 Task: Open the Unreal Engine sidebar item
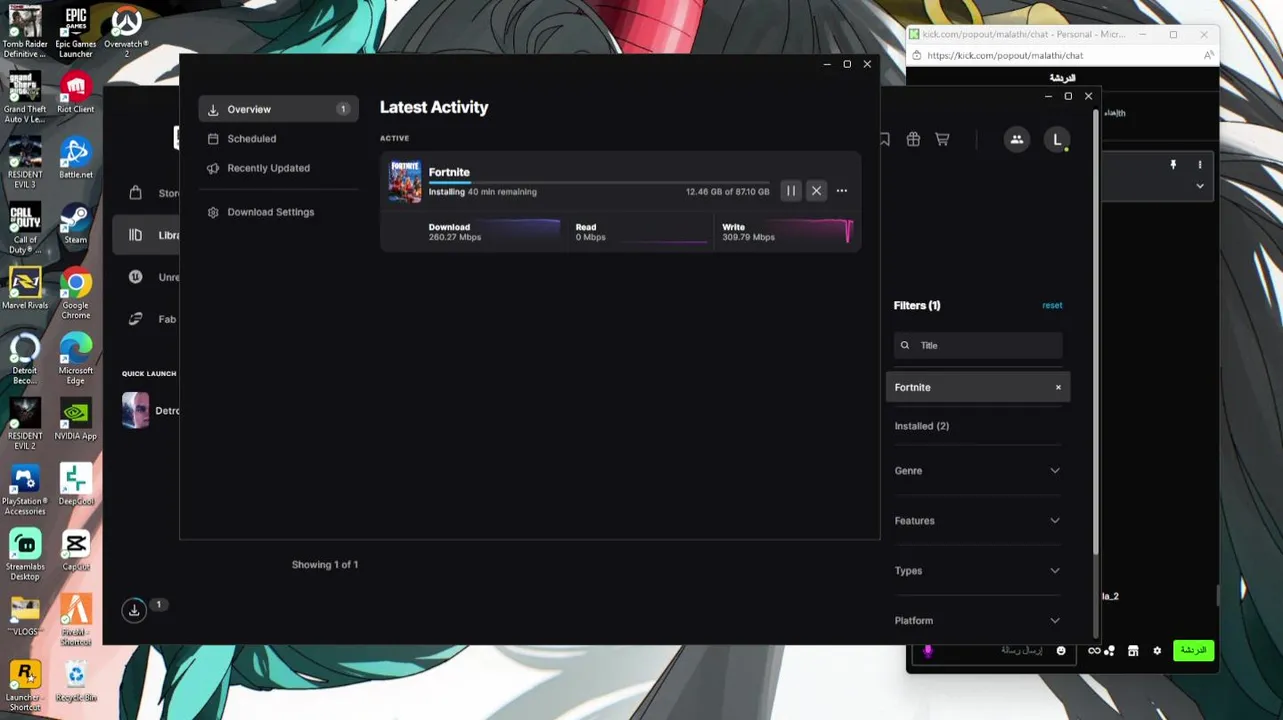point(153,277)
